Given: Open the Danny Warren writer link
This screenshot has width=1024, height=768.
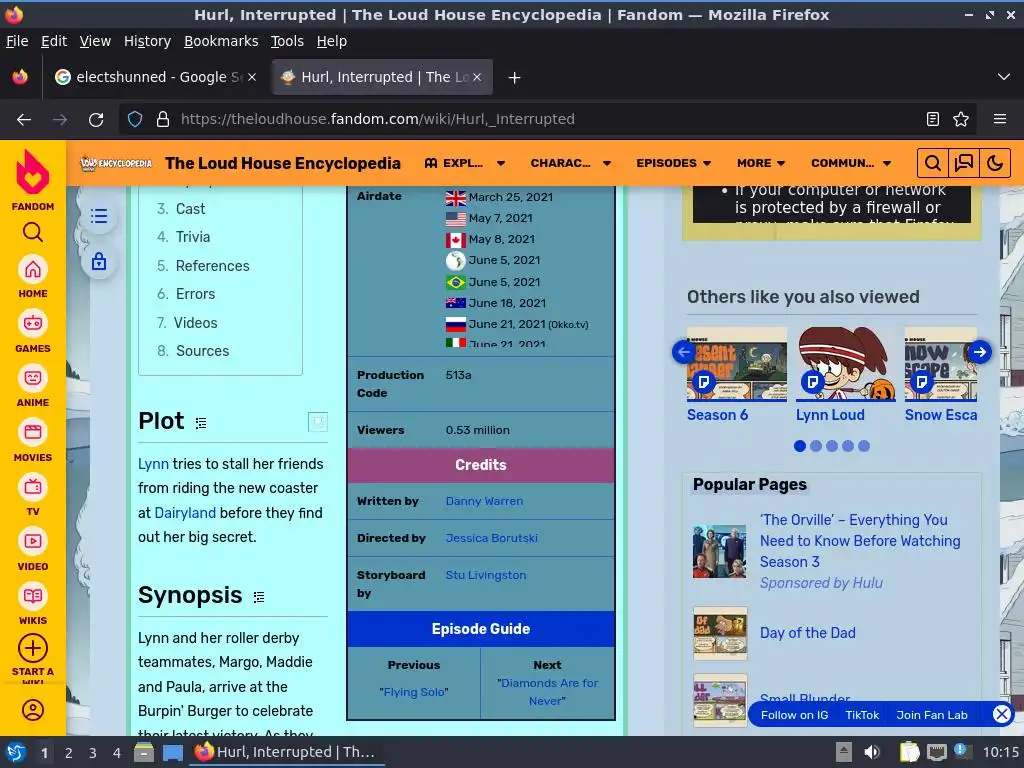Looking at the screenshot, I should pyautogui.click(x=484, y=501).
